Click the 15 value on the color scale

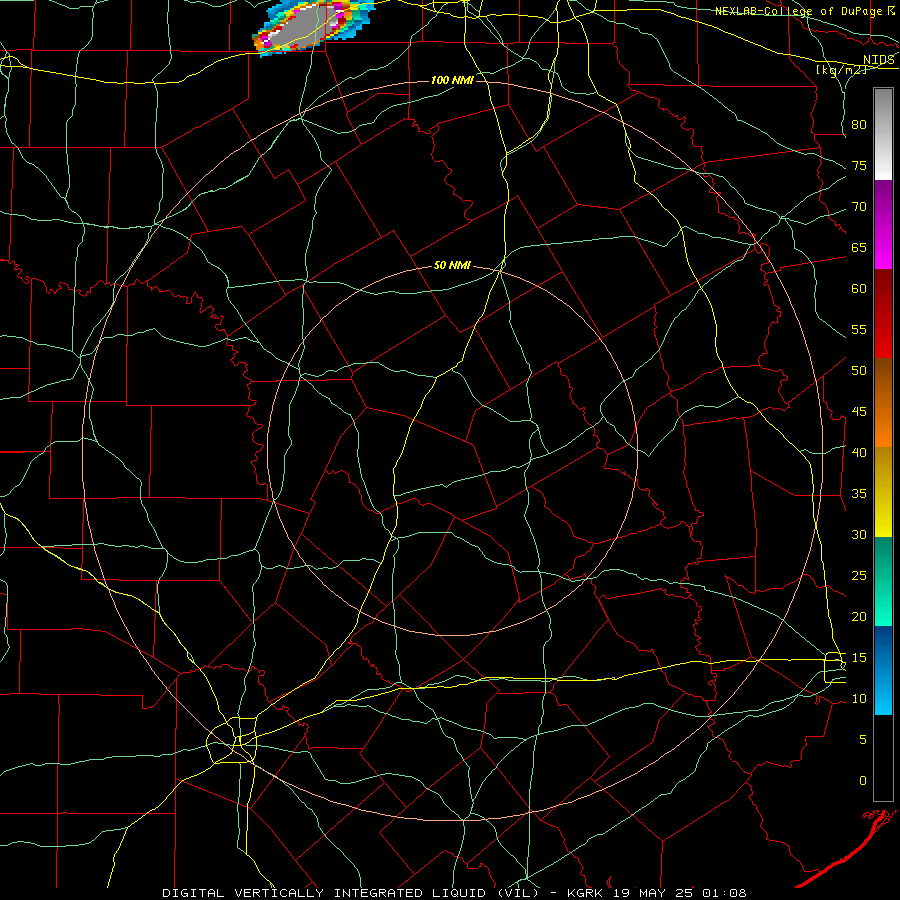coord(859,658)
